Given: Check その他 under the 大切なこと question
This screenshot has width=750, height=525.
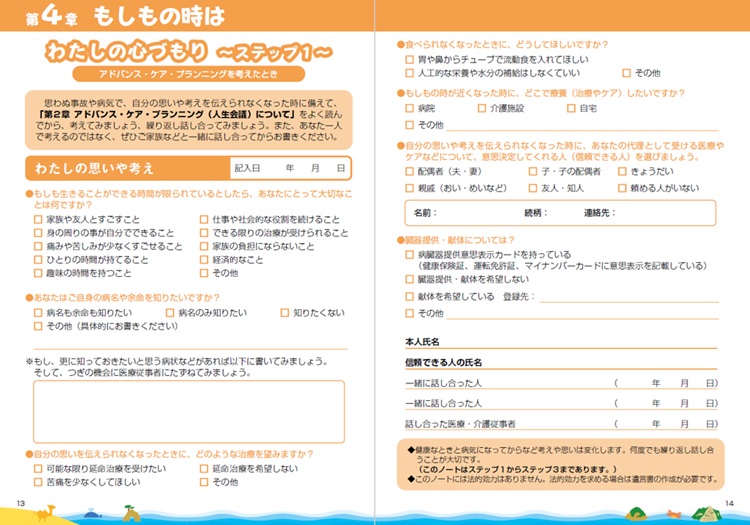Looking at the screenshot, I should point(204,273).
